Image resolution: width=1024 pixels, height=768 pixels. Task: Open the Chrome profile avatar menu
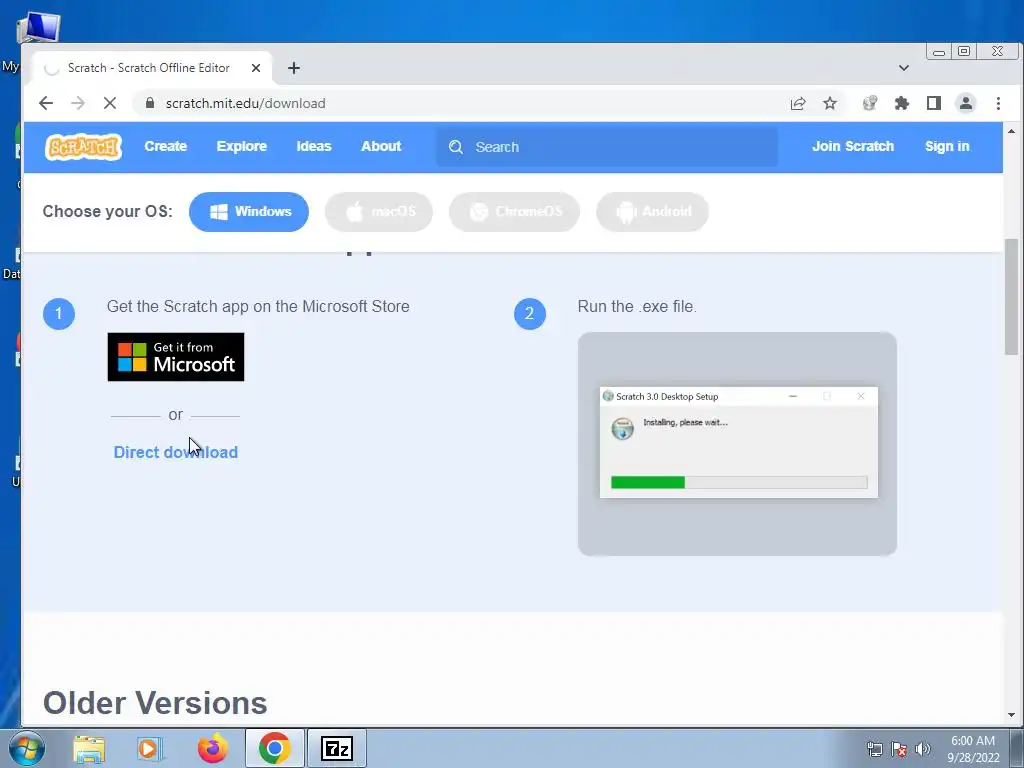[965, 103]
